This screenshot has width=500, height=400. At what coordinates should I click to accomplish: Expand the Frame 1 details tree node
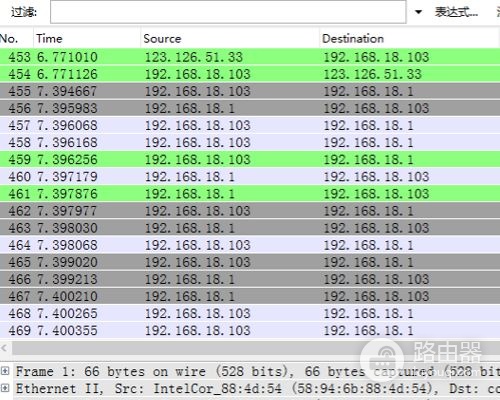point(5,371)
